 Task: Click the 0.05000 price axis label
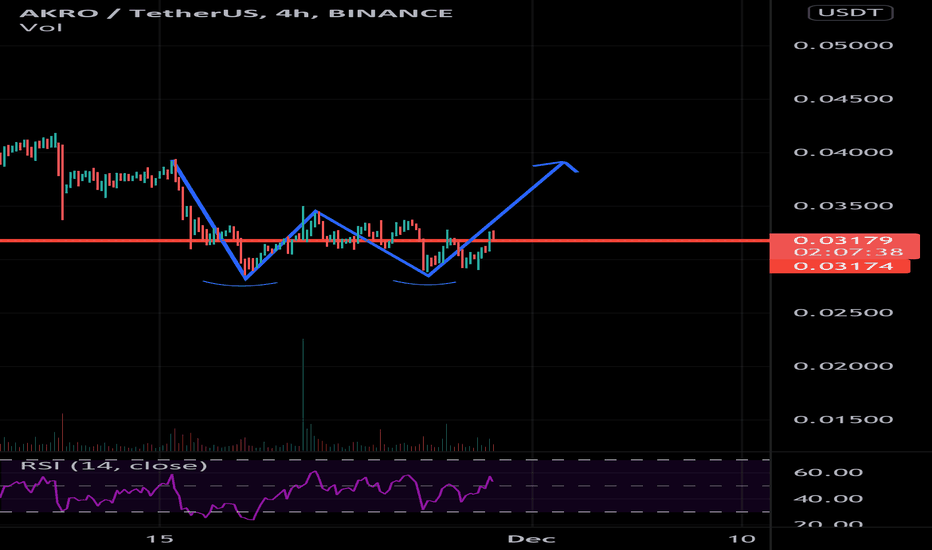pos(843,46)
